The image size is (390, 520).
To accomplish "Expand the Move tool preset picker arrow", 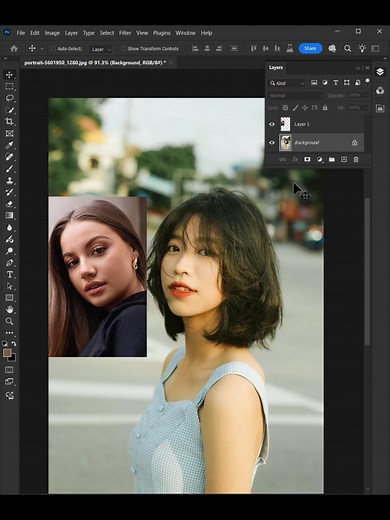I will click(42, 49).
